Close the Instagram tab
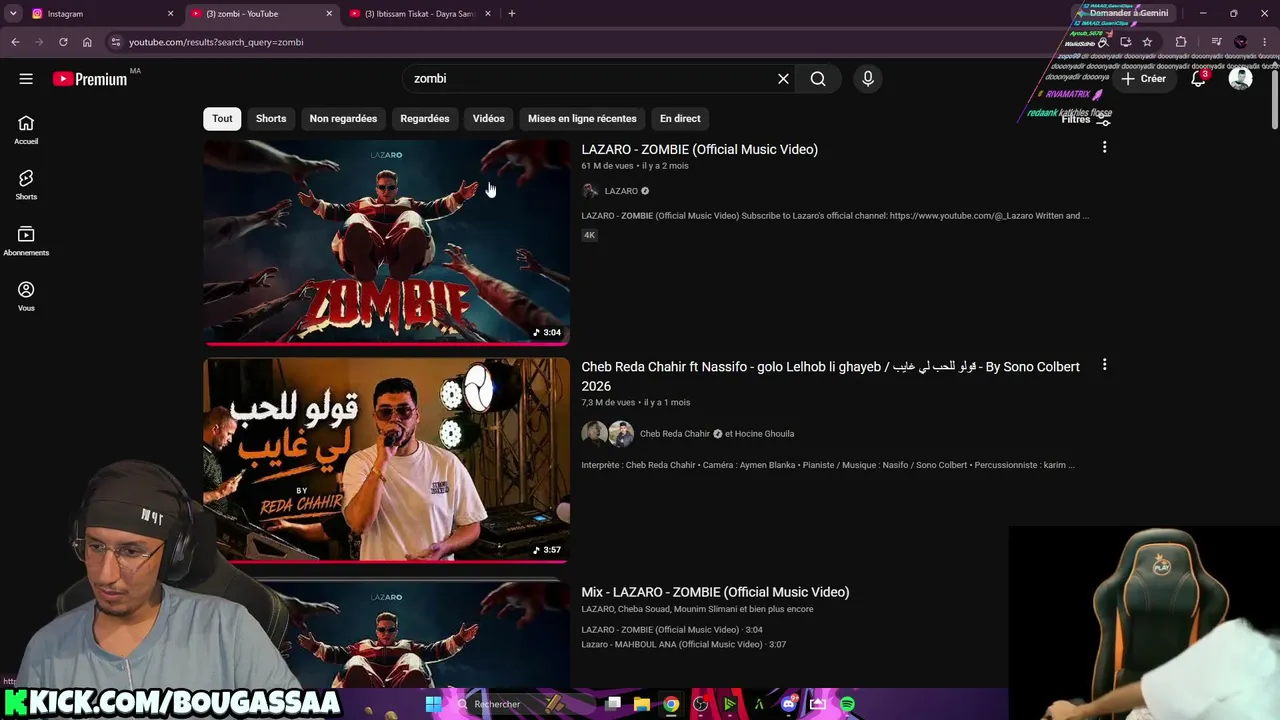 tap(170, 14)
